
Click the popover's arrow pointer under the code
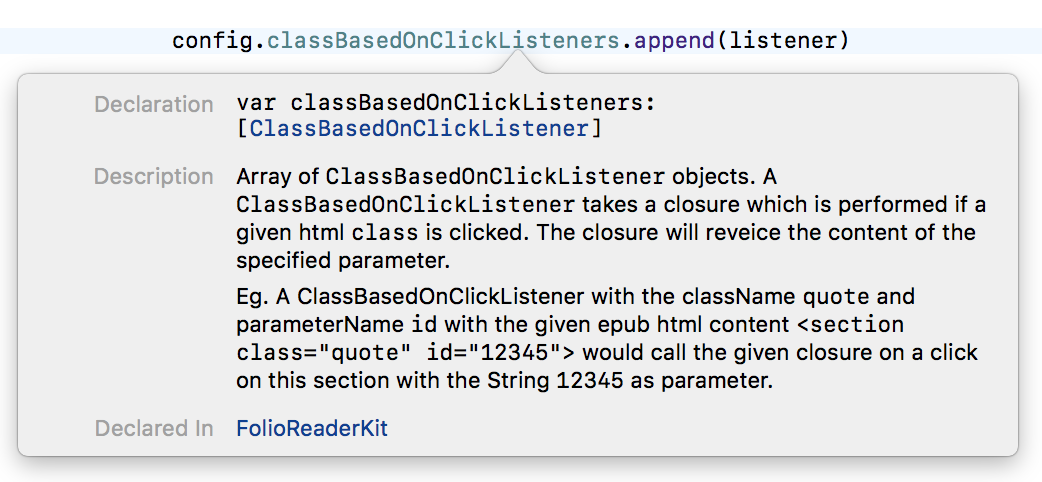(x=516, y=63)
